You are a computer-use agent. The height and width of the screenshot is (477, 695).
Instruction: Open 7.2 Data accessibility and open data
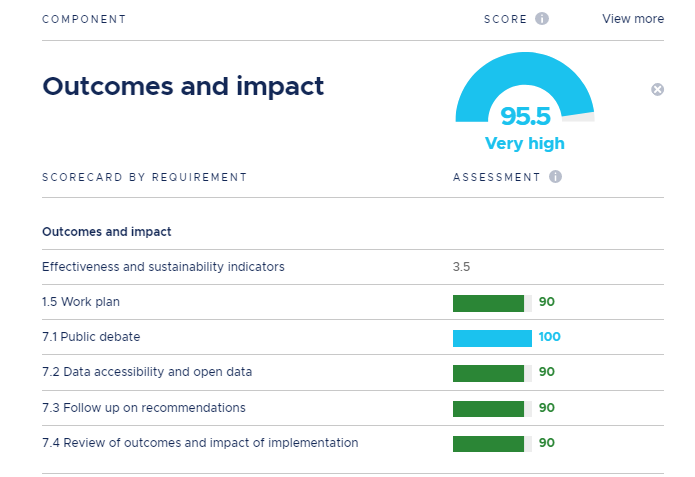click(x=147, y=372)
